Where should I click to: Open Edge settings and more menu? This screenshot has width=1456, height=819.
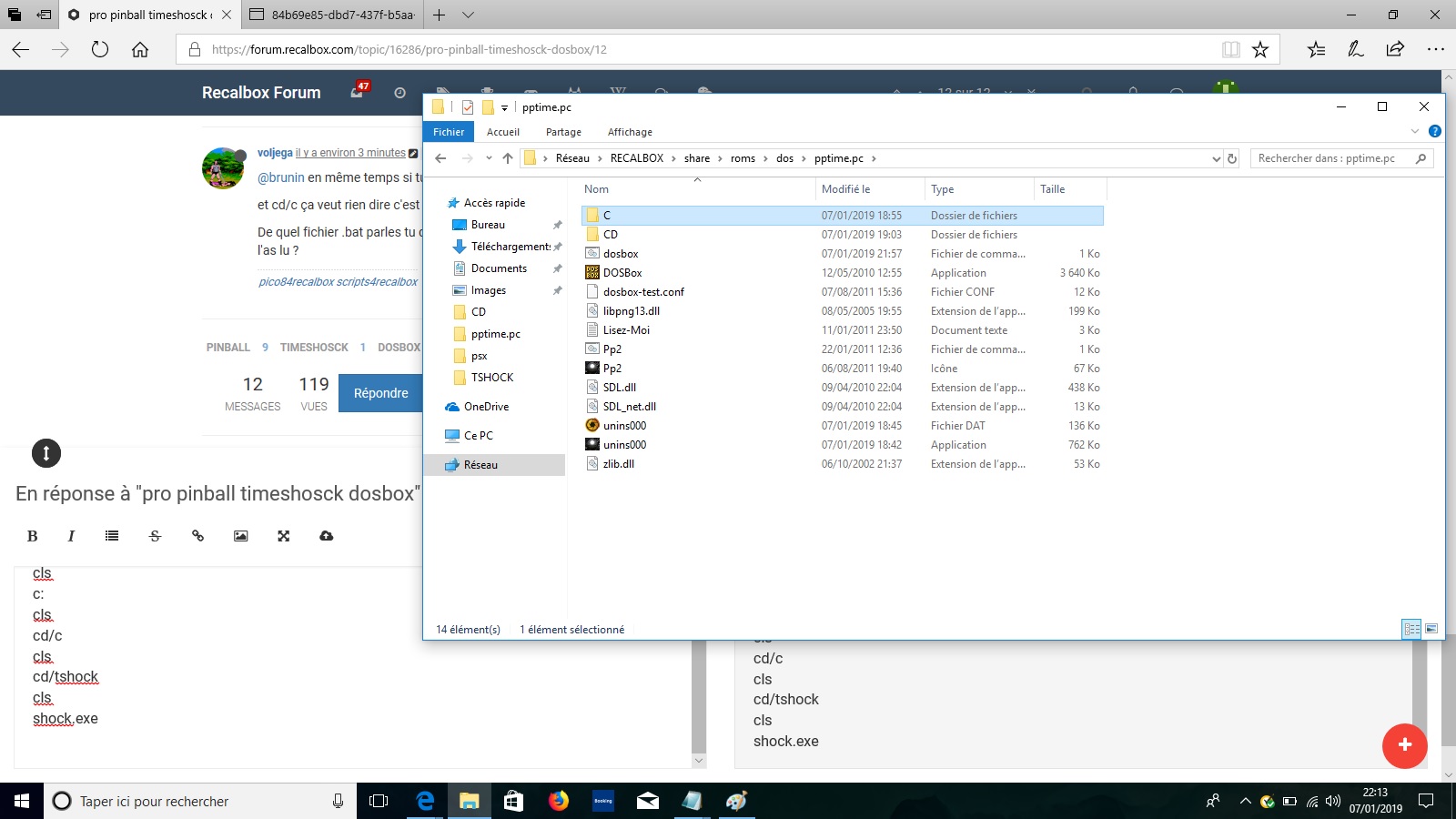point(1436,49)
